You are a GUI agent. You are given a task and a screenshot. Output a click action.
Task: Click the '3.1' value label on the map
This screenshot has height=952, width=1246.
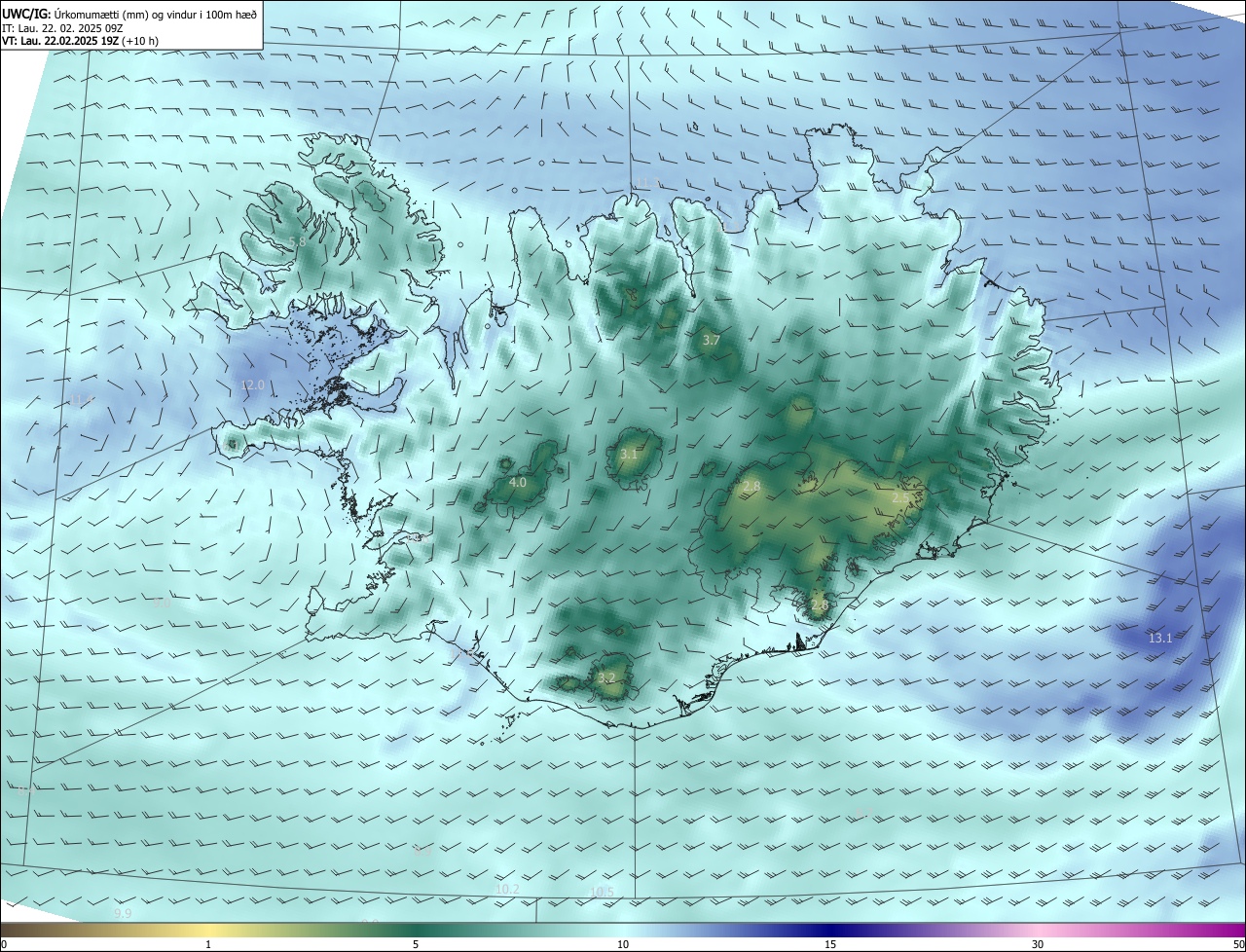click(x=629, y=455)
